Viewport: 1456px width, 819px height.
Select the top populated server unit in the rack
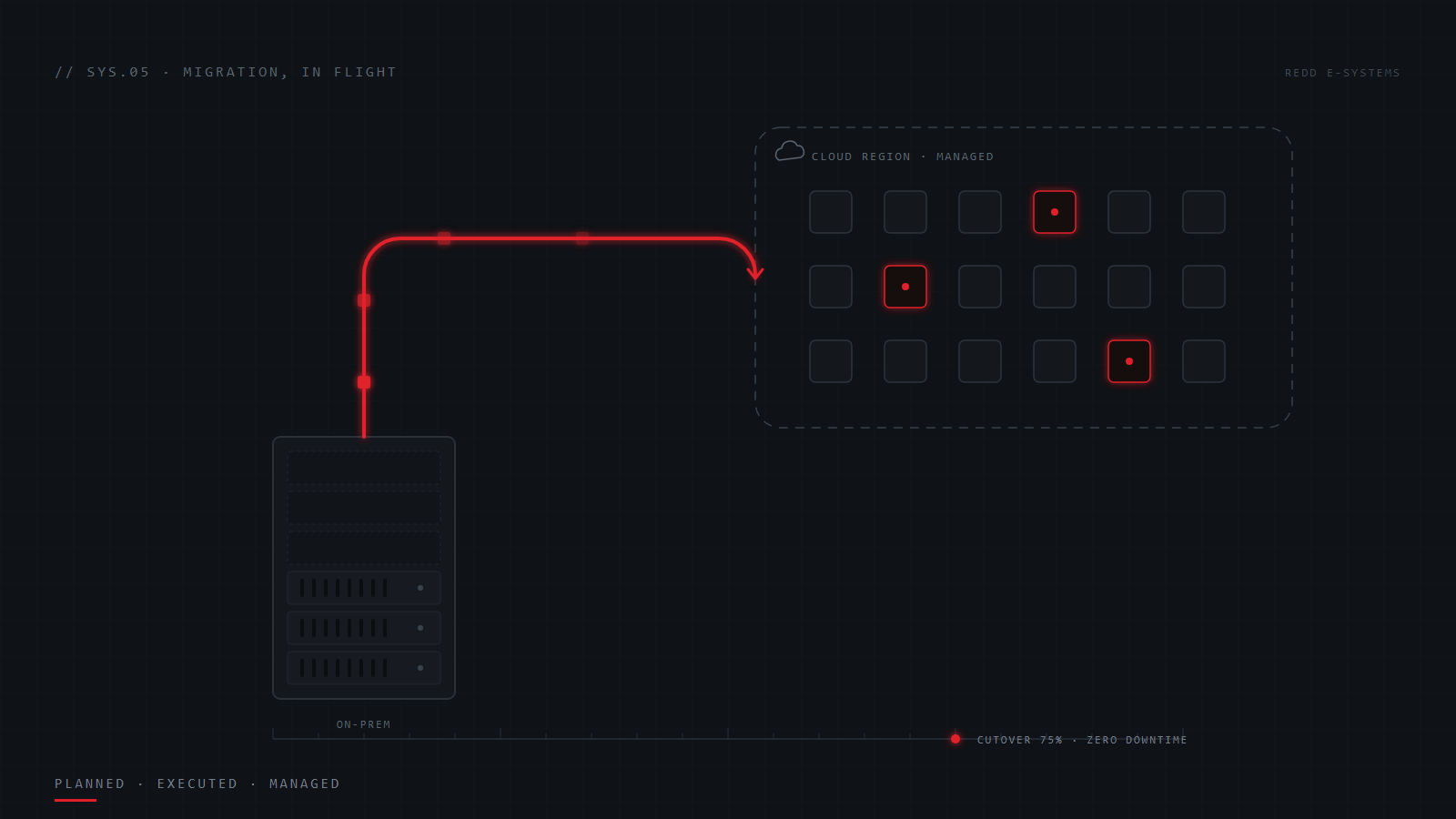click(364, 588)
